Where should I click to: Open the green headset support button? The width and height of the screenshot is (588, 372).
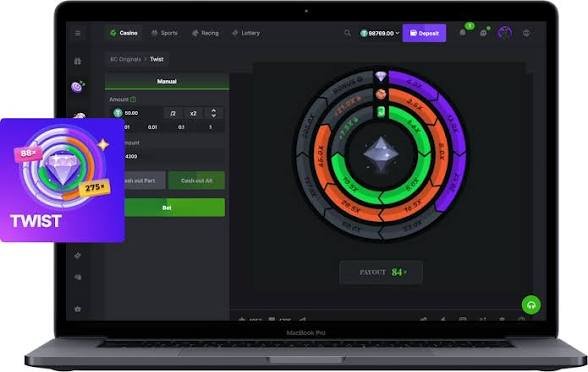point(531,304)
